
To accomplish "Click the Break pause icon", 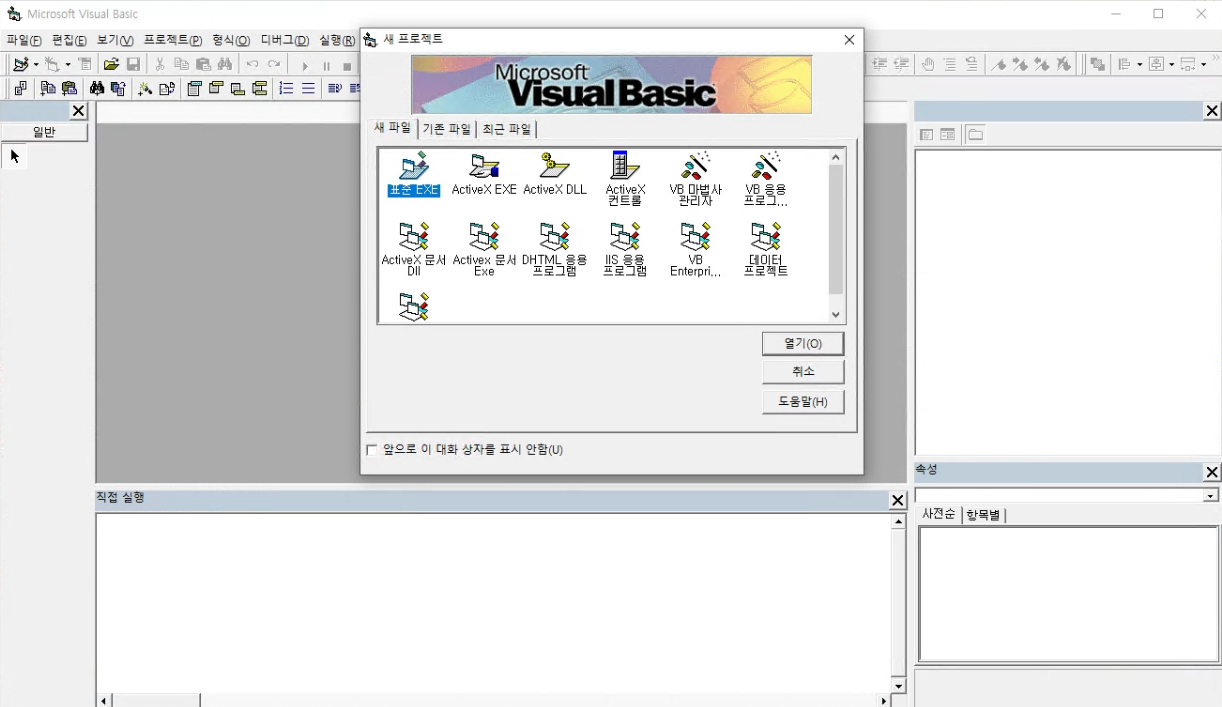I will point(326,66).
